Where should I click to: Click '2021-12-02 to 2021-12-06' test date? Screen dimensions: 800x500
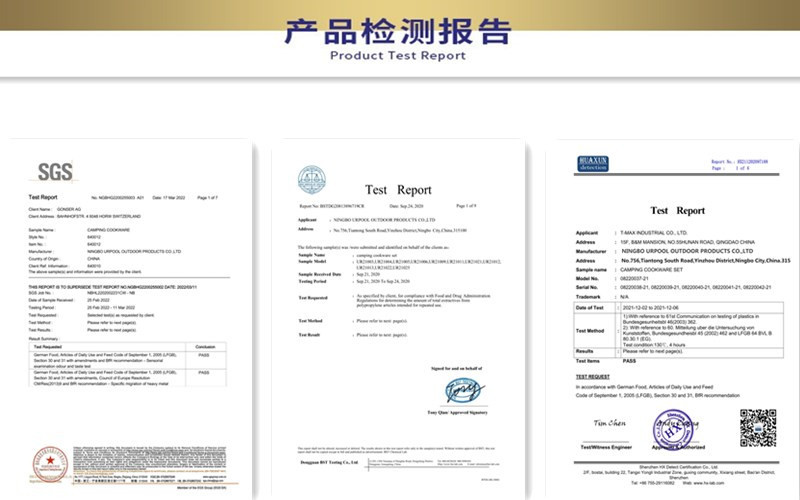(x=651, y=308)
